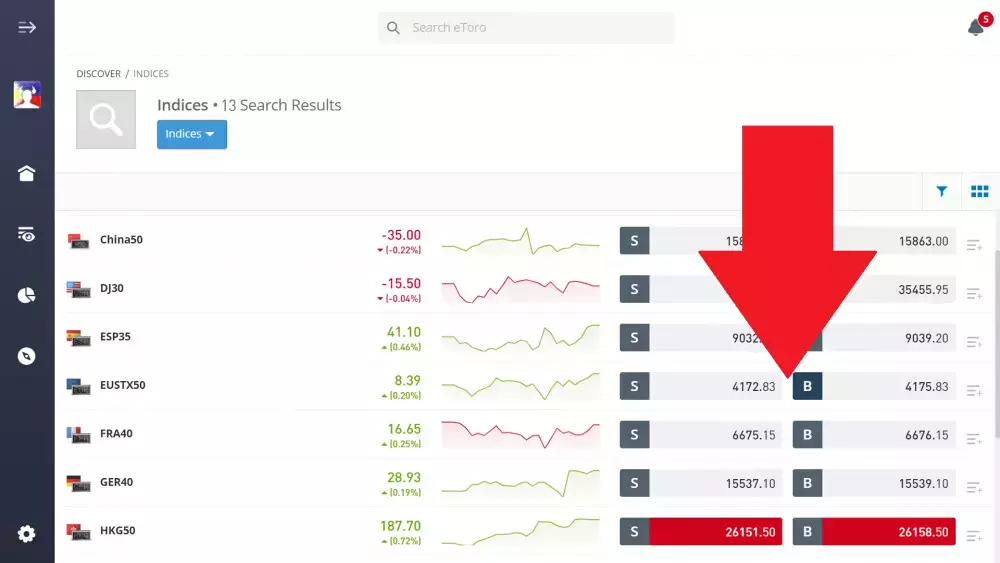
Task: Buy EUSTX50 with B button
Action: pyautogui.click(x=807, y=386)
